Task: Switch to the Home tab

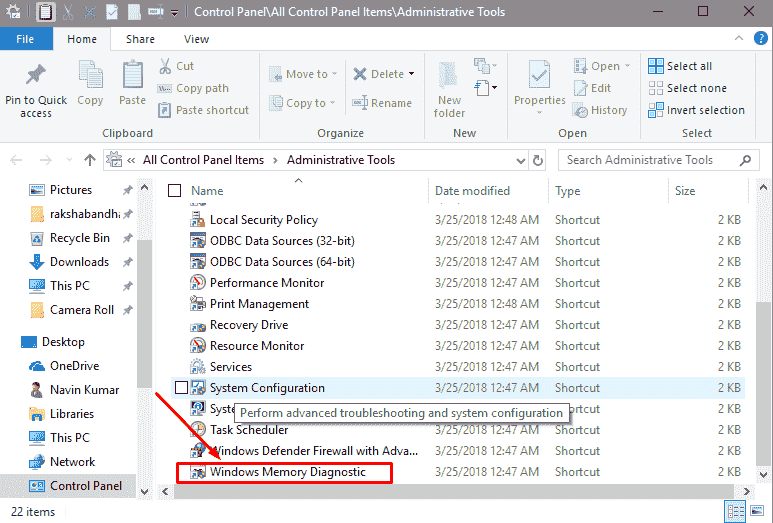Action: [x=82, y=39]
